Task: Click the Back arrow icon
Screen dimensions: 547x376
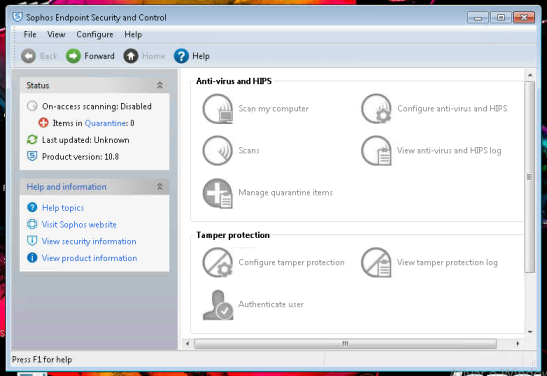Action: (x=28, y=56)
